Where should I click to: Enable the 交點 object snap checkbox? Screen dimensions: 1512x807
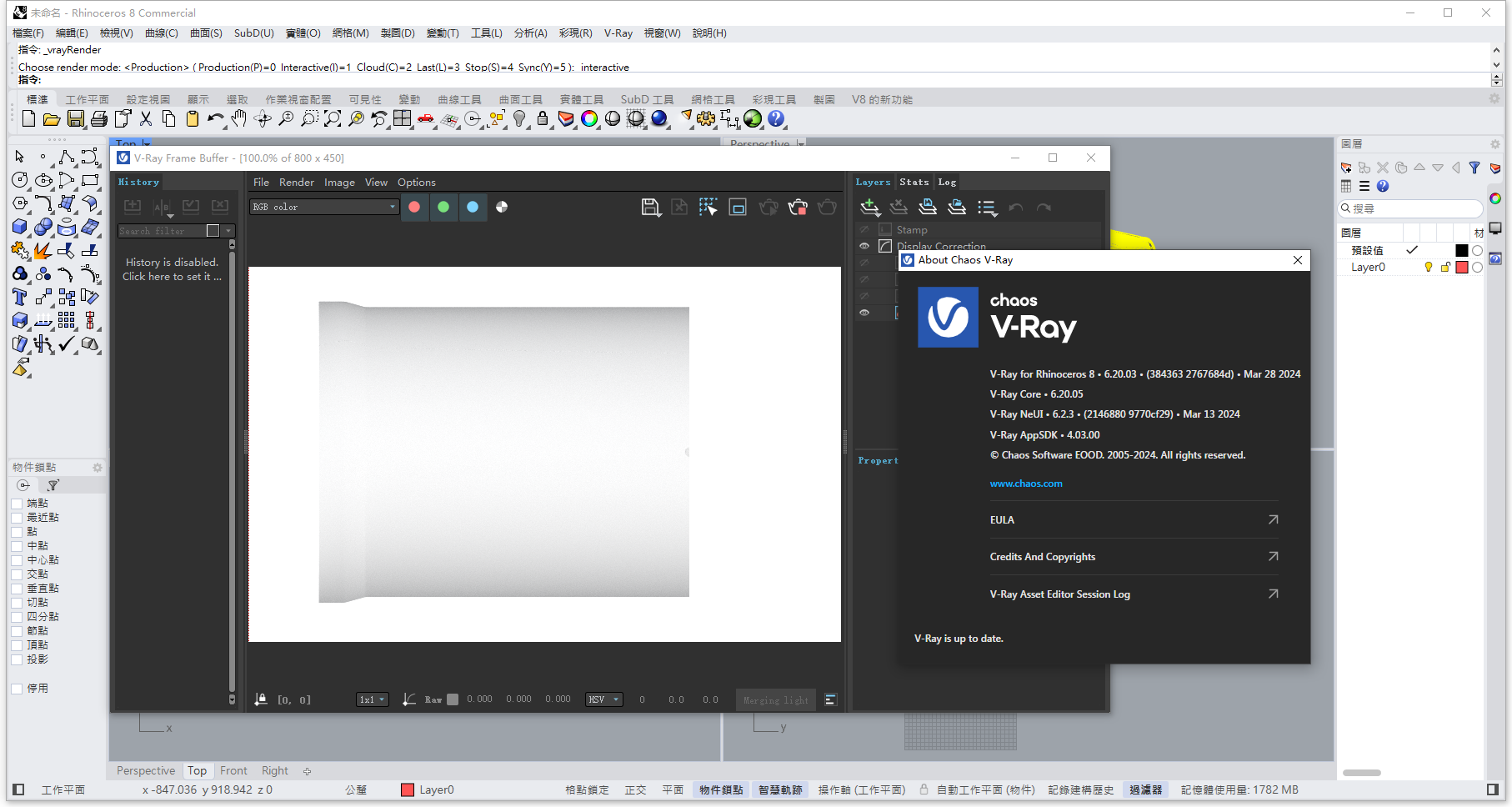tap(17, 574)
